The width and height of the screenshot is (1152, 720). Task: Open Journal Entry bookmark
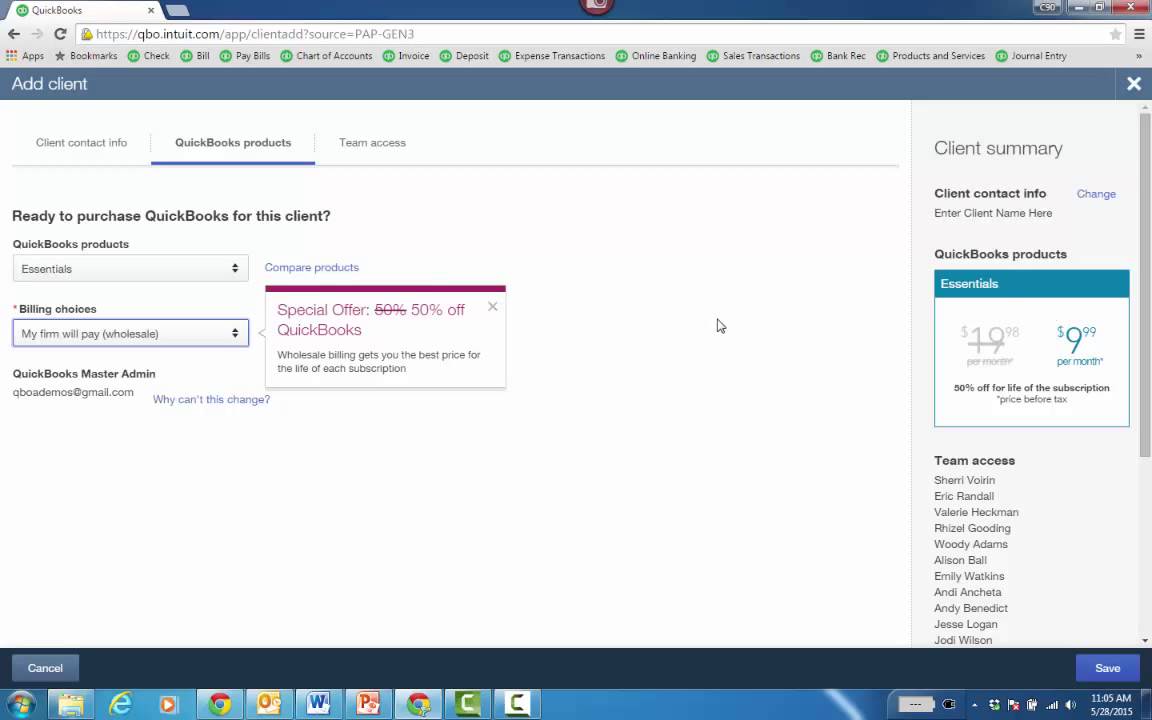click(1032, 56)
